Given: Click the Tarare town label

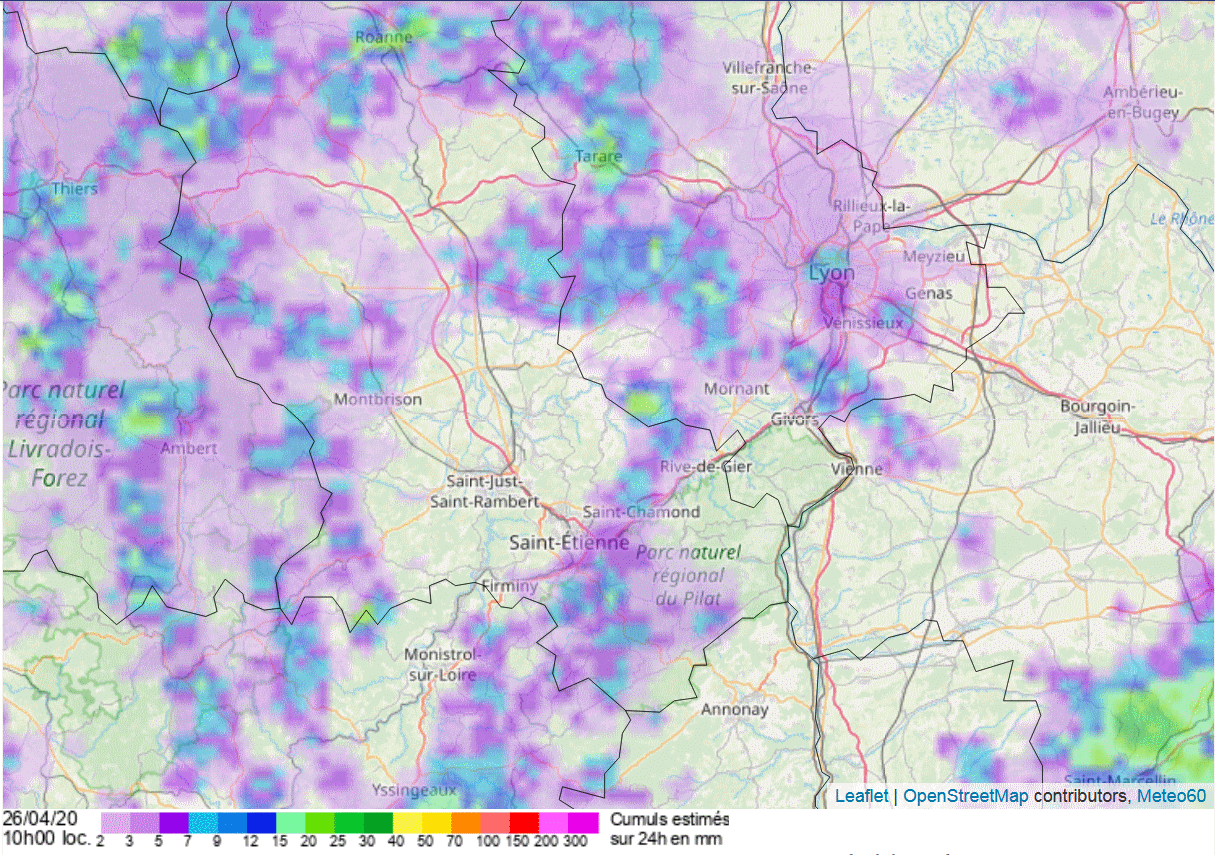Looking at the screenshot, I should [598, 156].
